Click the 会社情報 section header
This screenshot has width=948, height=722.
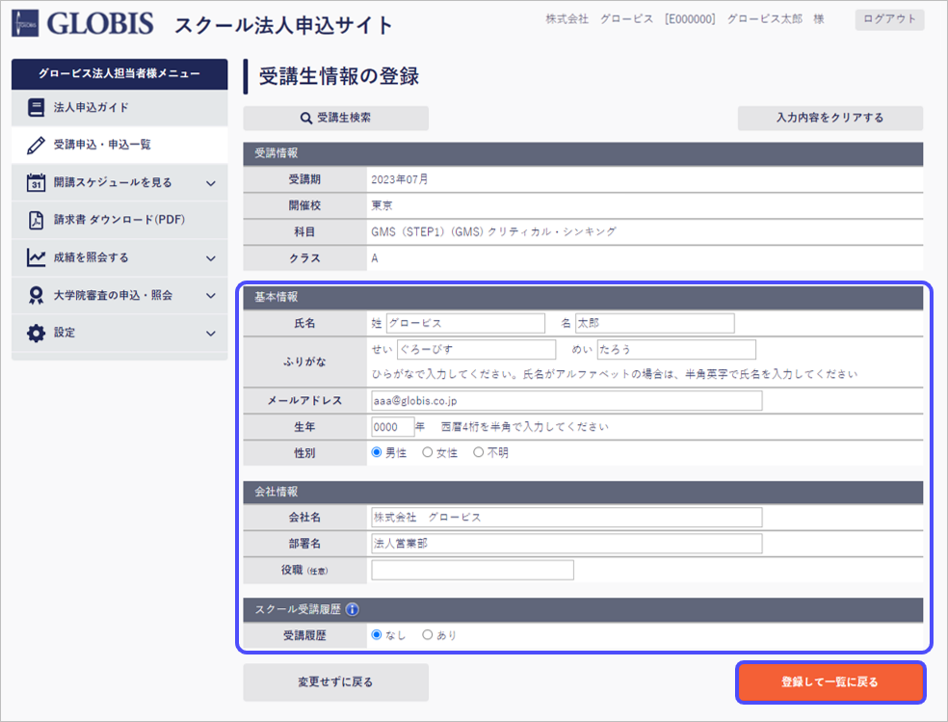(x=583, y=492)
